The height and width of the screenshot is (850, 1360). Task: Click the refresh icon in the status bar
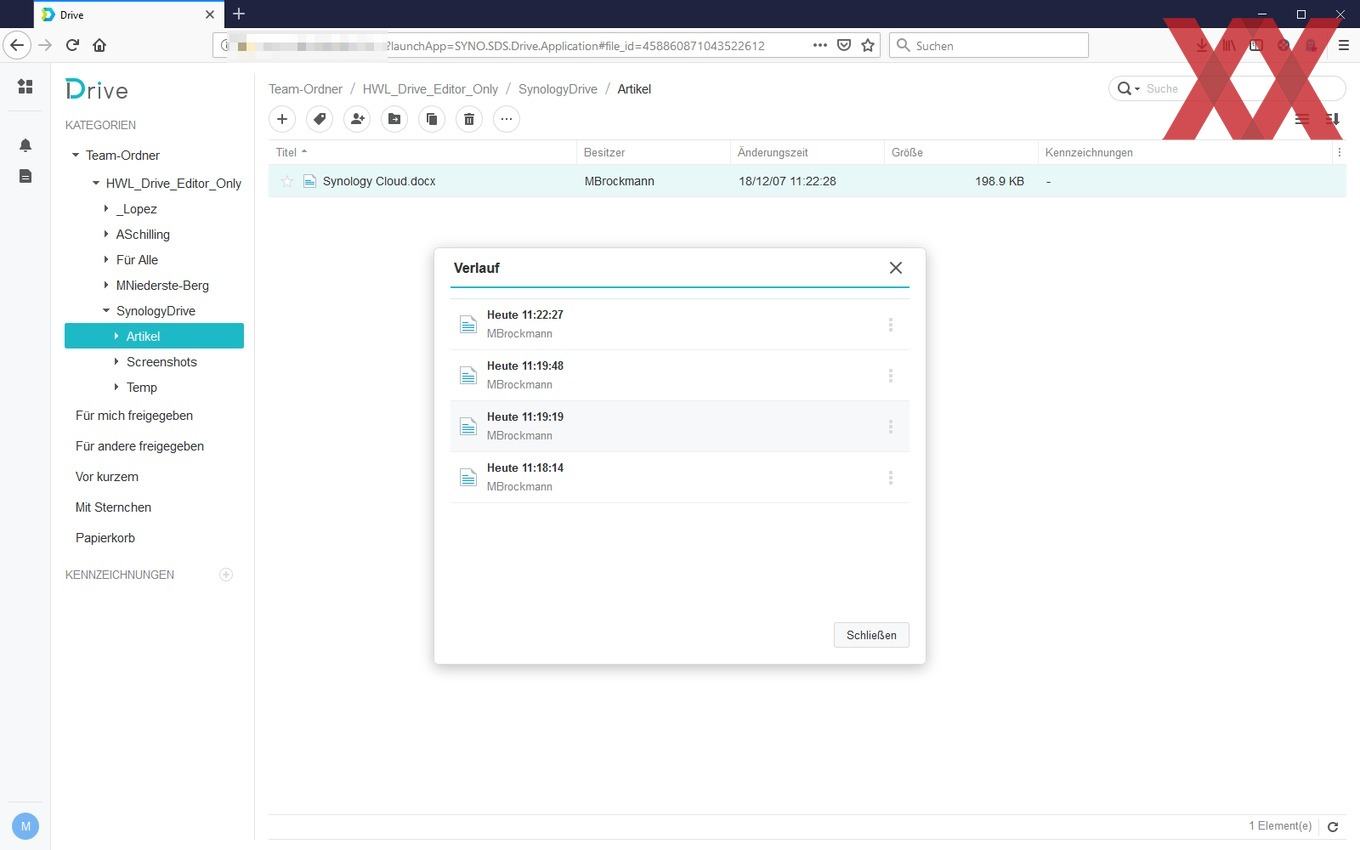pyautogui.click(x=1332, y=827)
